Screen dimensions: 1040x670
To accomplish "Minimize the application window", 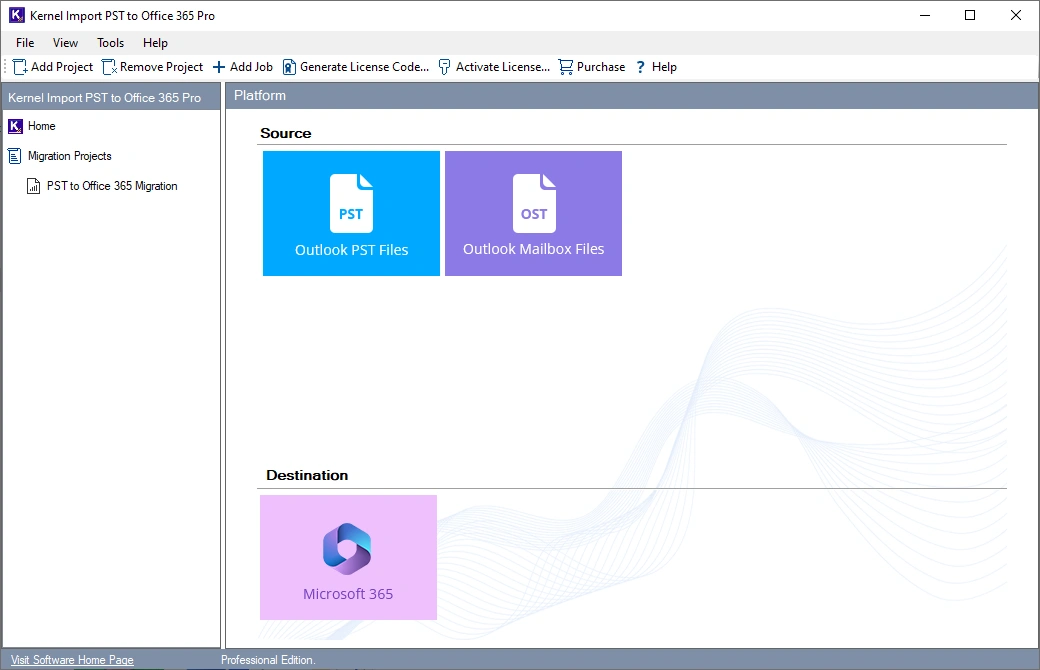I will point(925,15).
